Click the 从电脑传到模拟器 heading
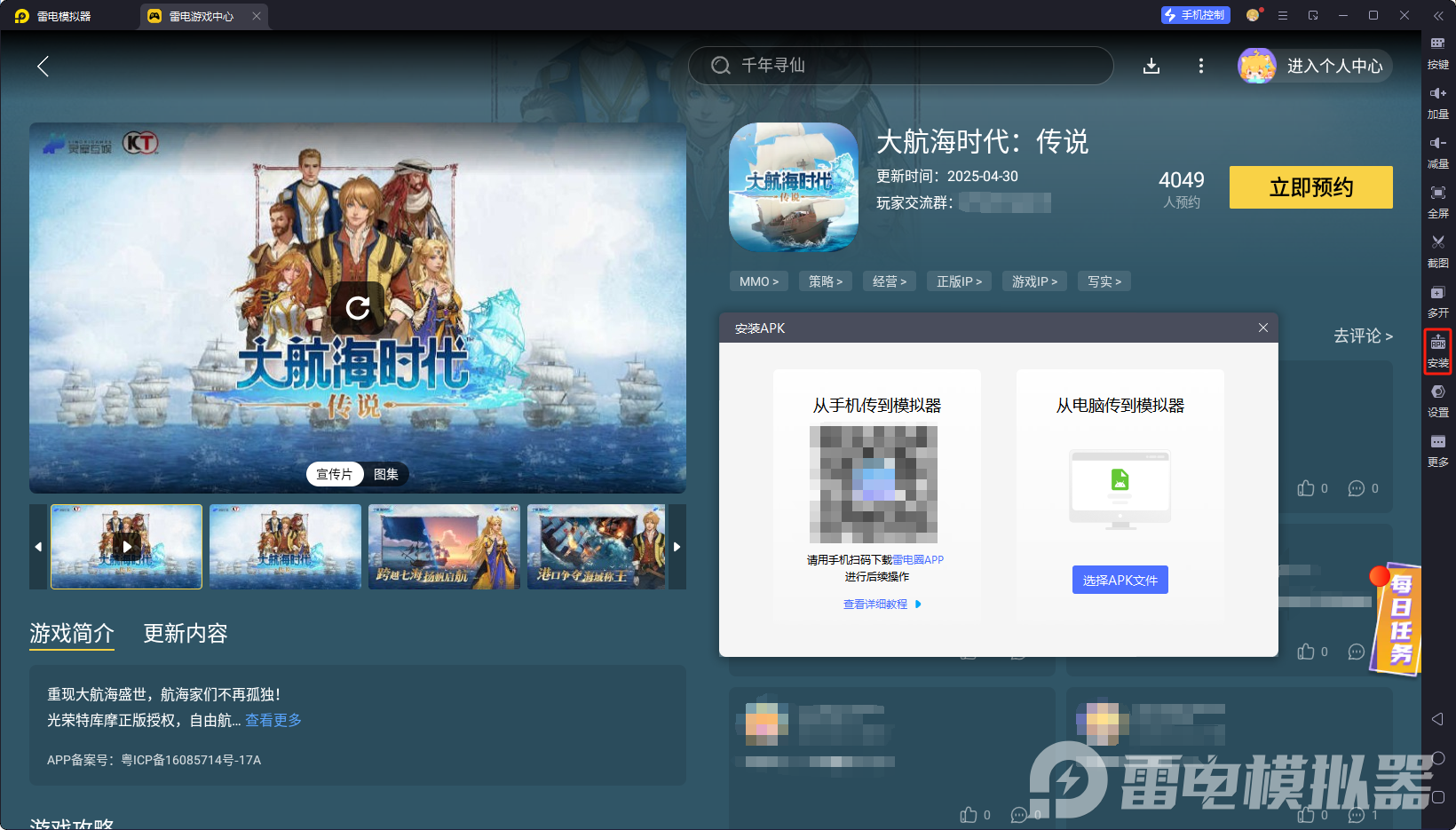This screenshot has width=1456, height=830. (x=1120, y=406)
